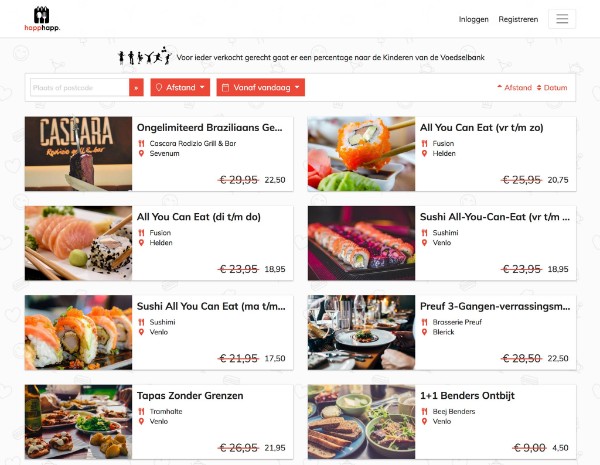Screen dimensions: 600x465
Task: Click location pin icon next to Blerick
Action: pos(424,332)
